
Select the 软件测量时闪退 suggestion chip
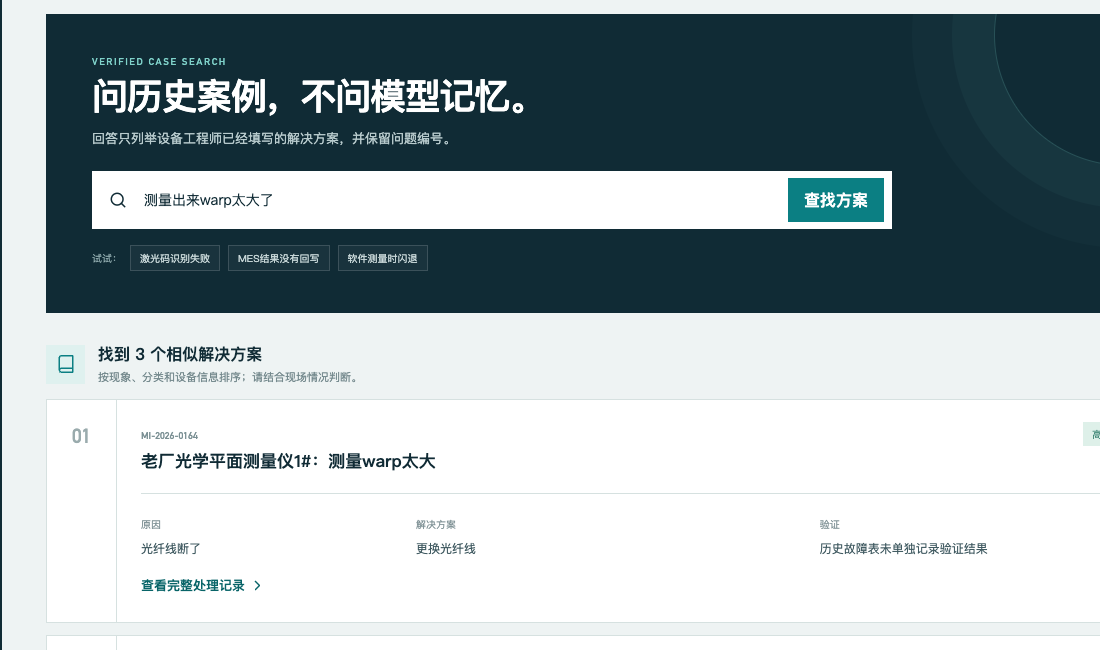(x=382, y=258)
